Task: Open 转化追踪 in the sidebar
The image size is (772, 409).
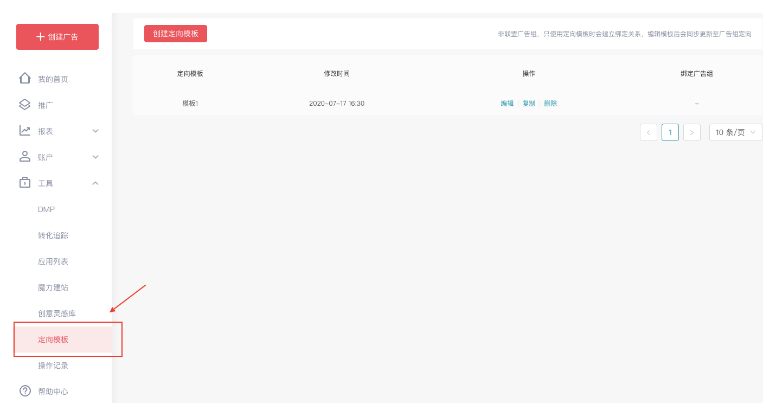Action: [53, 235]
